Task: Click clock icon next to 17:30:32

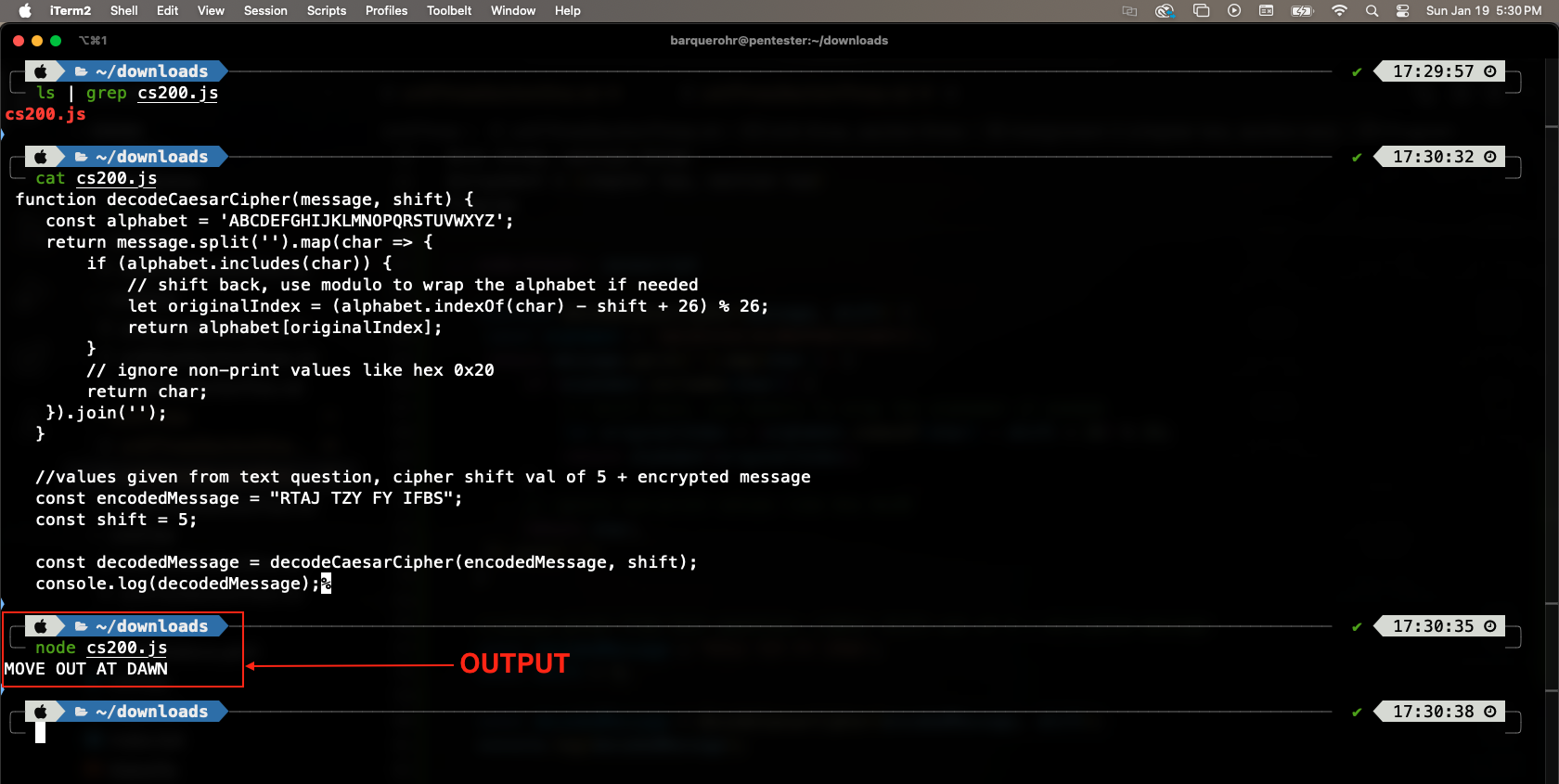Action: (1490, 157)
